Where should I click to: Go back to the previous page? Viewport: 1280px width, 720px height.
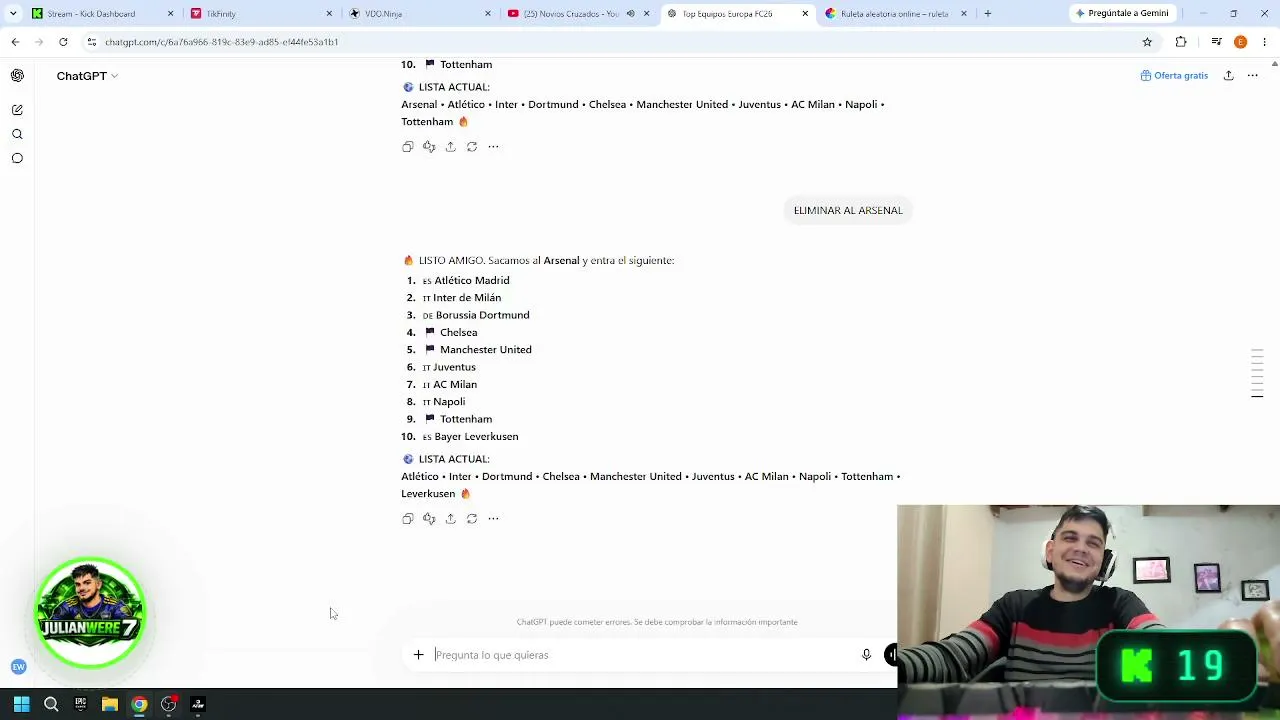coord(15,42)
